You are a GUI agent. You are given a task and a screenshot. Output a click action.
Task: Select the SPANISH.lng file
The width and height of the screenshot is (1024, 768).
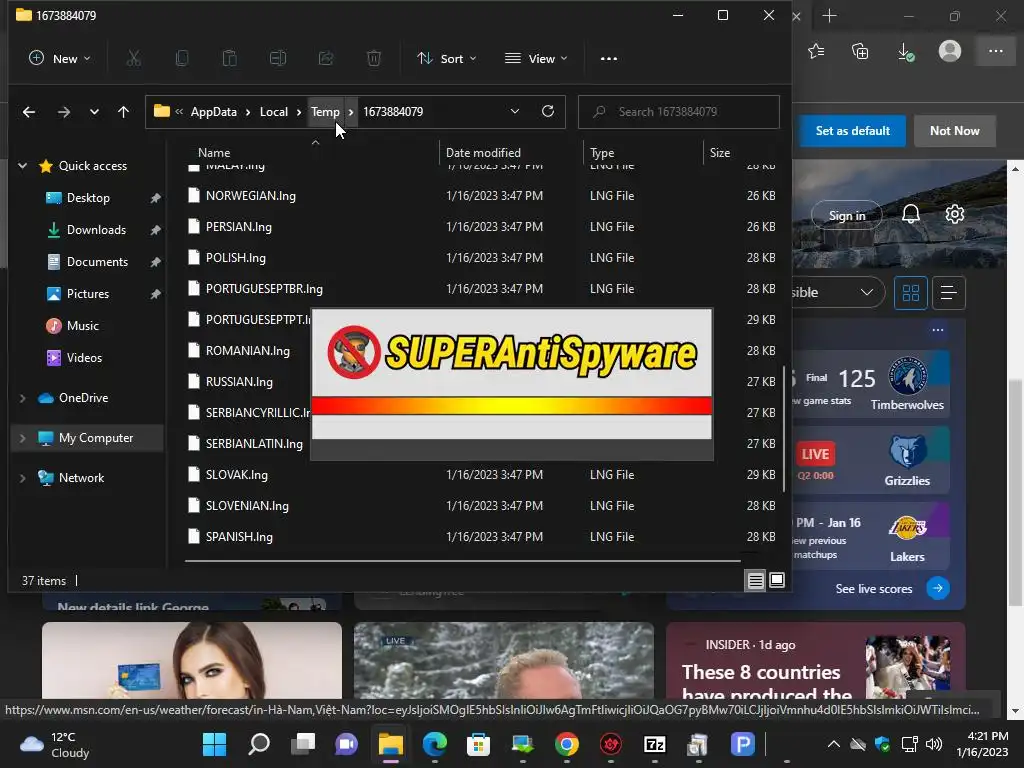239,537
